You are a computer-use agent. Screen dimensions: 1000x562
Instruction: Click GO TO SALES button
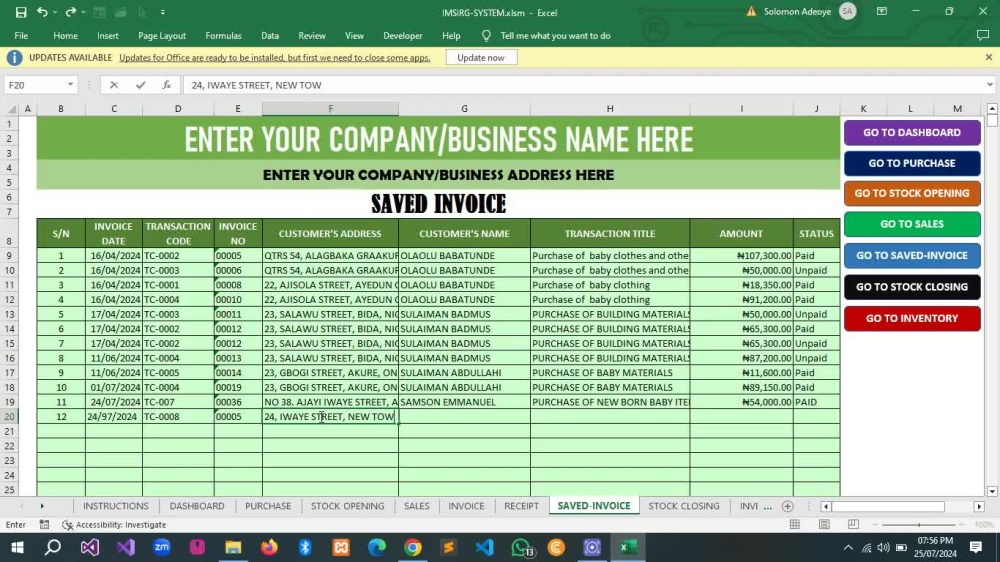pos(912,224)
